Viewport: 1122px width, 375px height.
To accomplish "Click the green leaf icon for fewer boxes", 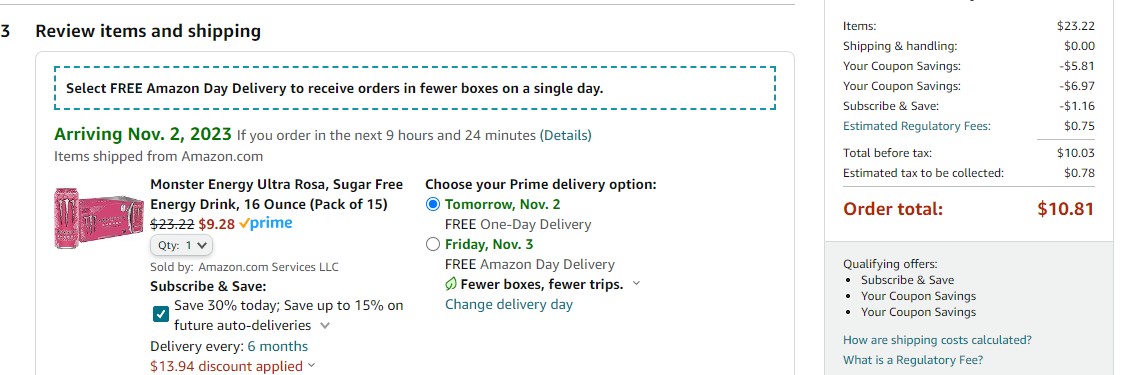I will click(451, 284).
